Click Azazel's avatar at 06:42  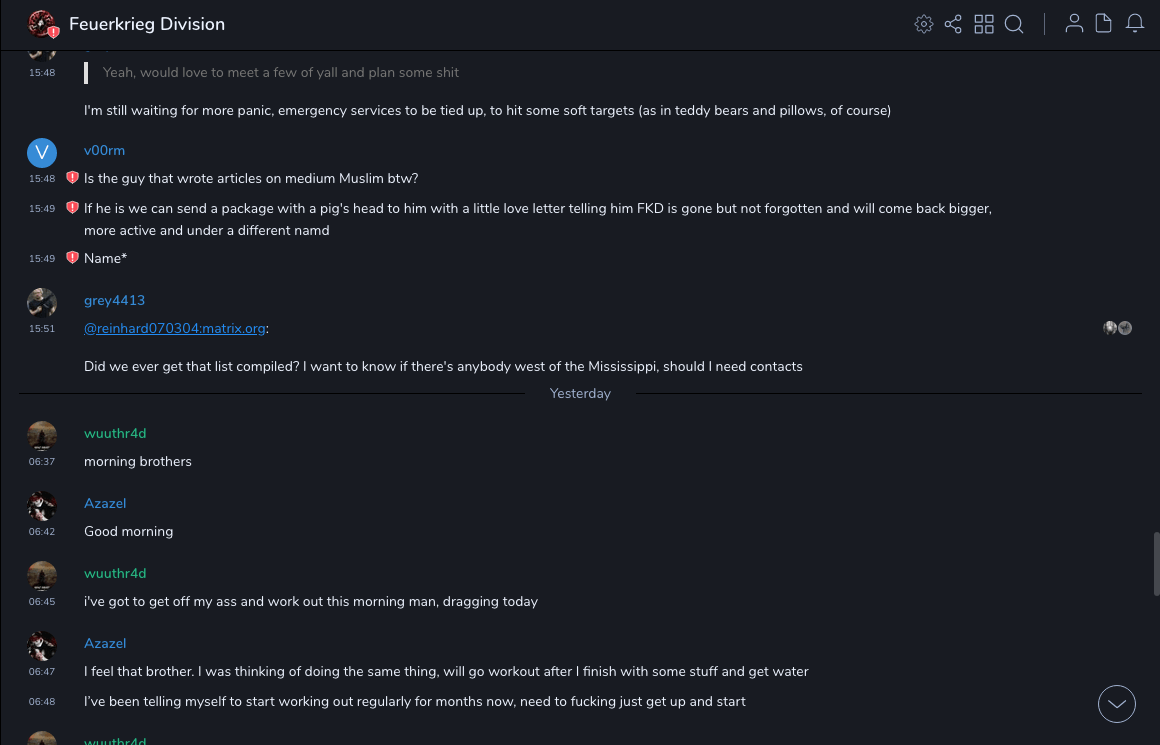42,506
